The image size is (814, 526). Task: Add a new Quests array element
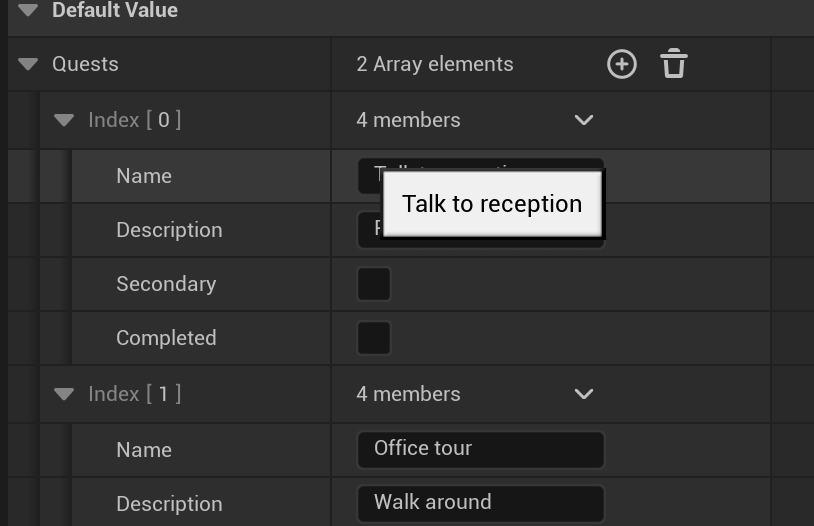pyautogui.click(x=621, y=64)
